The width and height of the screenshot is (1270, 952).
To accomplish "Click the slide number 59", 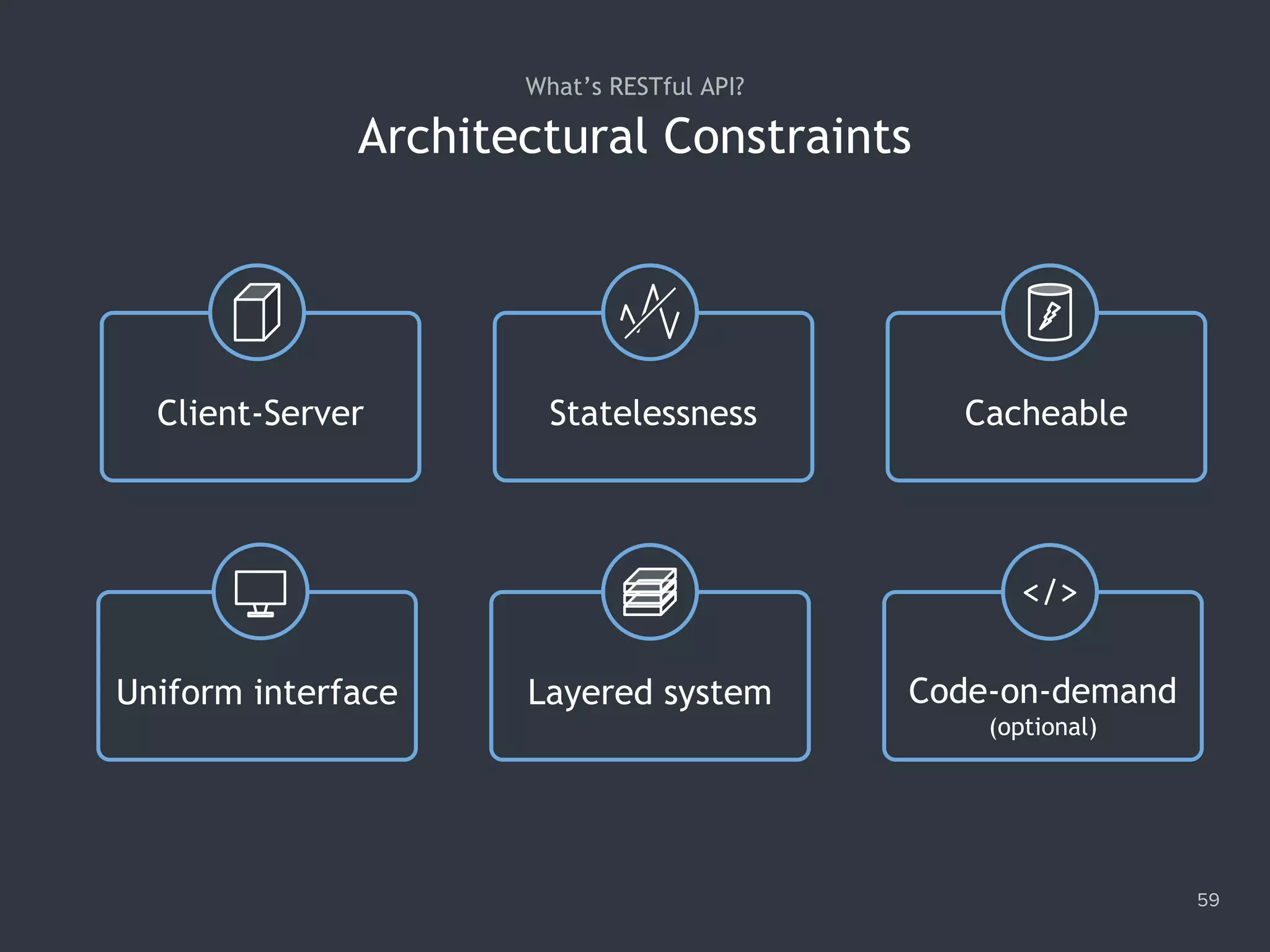I will tap(1208, 899).
